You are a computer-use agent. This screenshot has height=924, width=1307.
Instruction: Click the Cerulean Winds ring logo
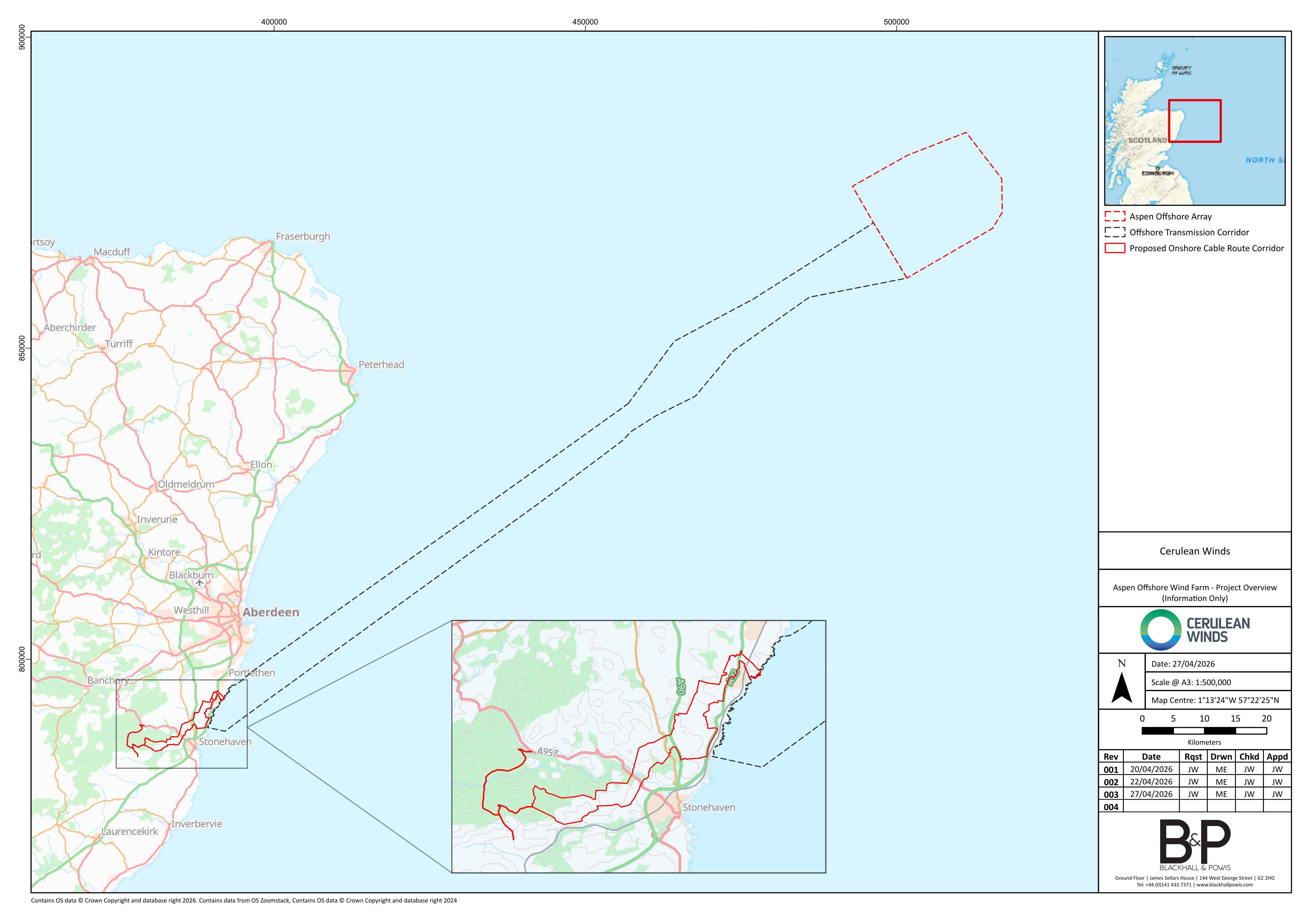pyautogui.click(x=1161, y=630)
